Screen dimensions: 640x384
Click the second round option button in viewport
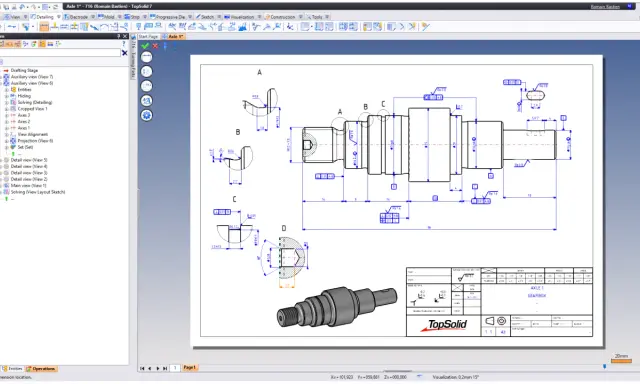[147, 71]
